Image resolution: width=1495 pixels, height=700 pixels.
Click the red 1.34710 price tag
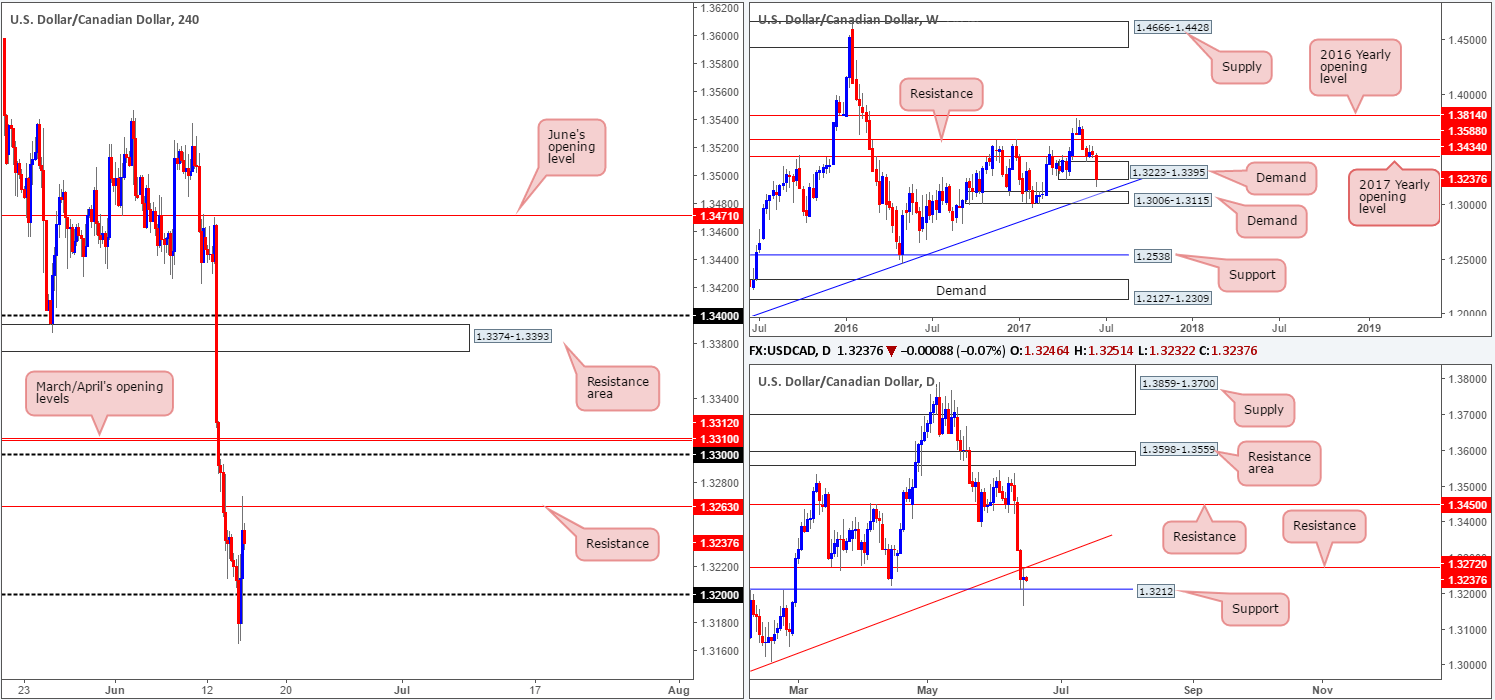(x=718, y=215)
